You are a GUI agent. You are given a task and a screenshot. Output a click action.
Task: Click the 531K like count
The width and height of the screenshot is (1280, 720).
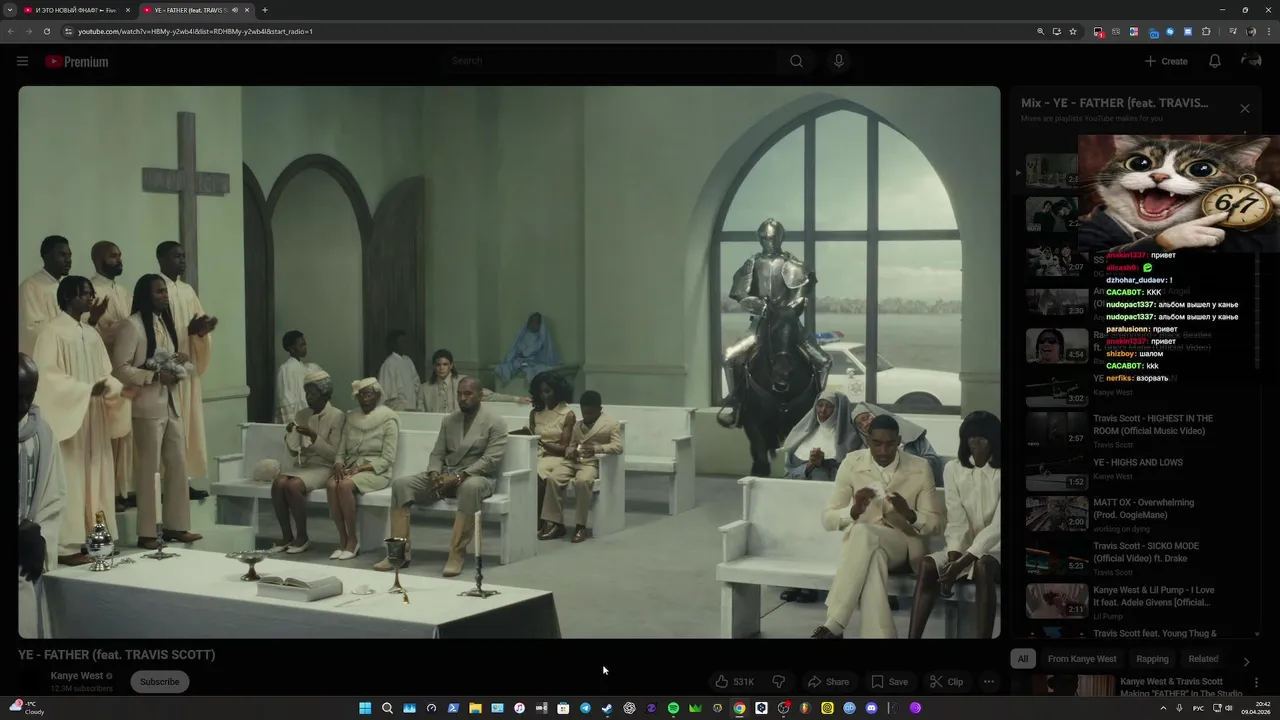click(743, 682)
